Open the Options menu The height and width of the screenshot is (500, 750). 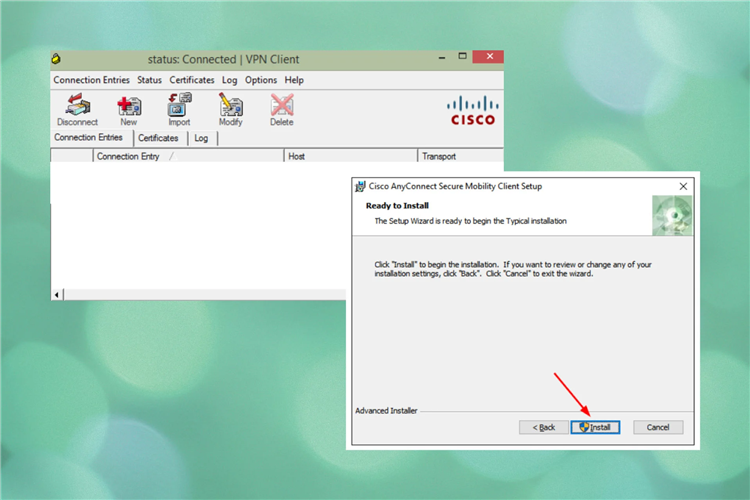pyautogui.click(x=261, y=80)
